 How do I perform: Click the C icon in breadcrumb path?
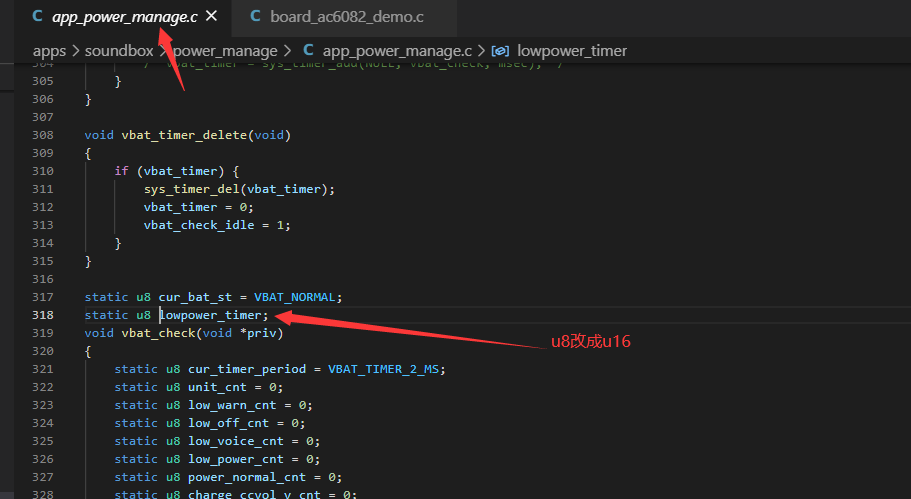point(309,51)
